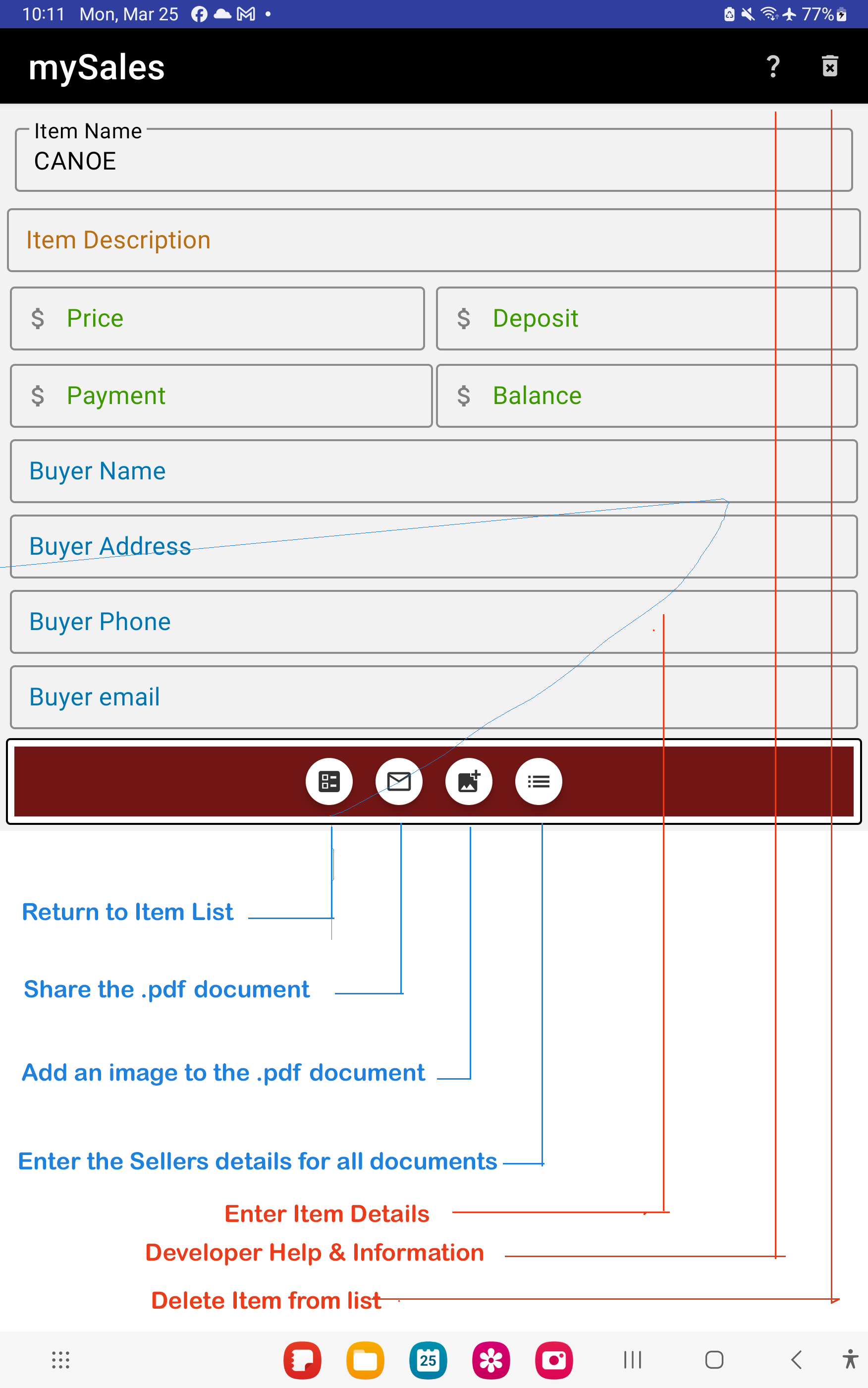Tap the Deposit amount field
This screenshot has width=868, height=1388.
click(x=647, y=318)
